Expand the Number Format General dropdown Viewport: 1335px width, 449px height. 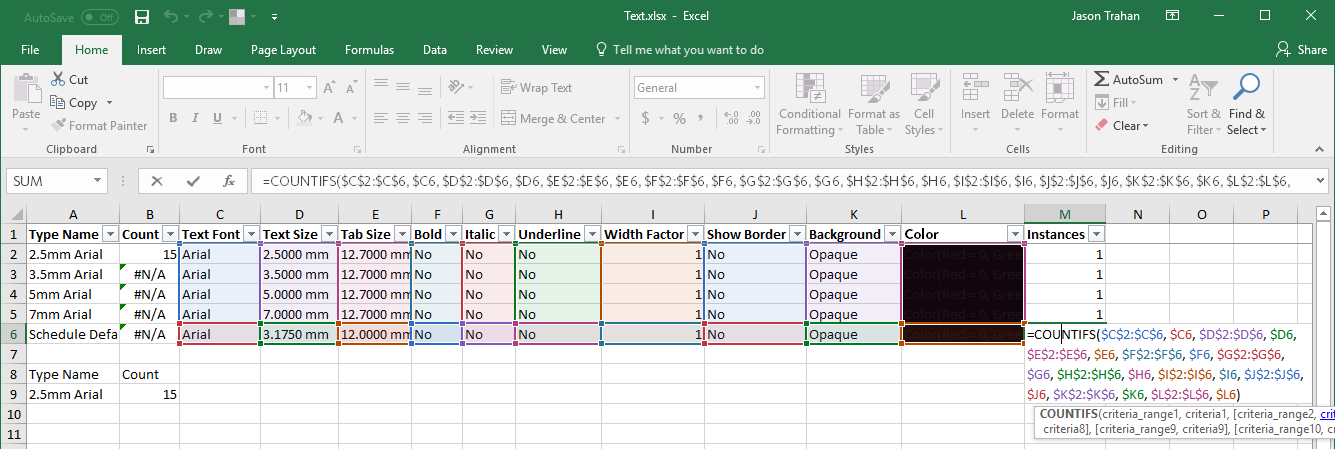point(757,88)
